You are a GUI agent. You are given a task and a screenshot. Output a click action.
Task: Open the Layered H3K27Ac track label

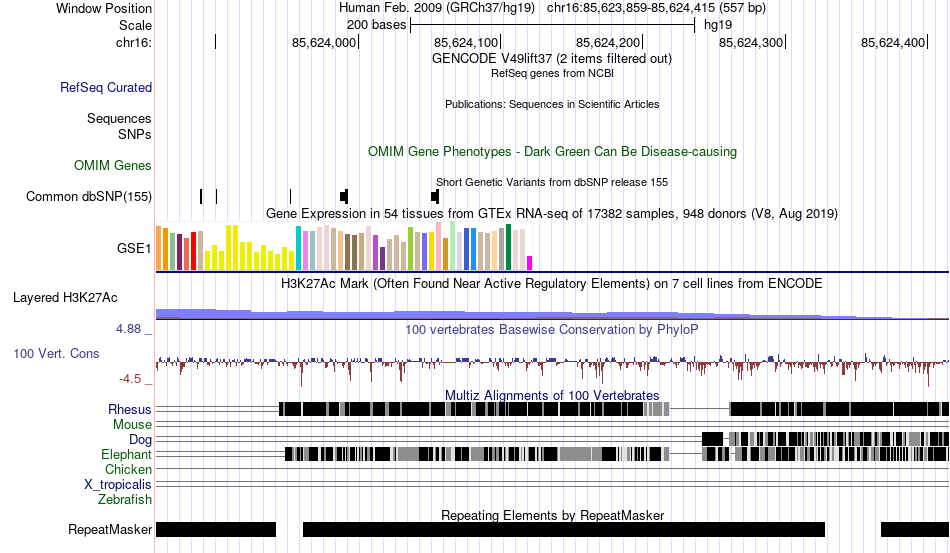click(65, 297)
